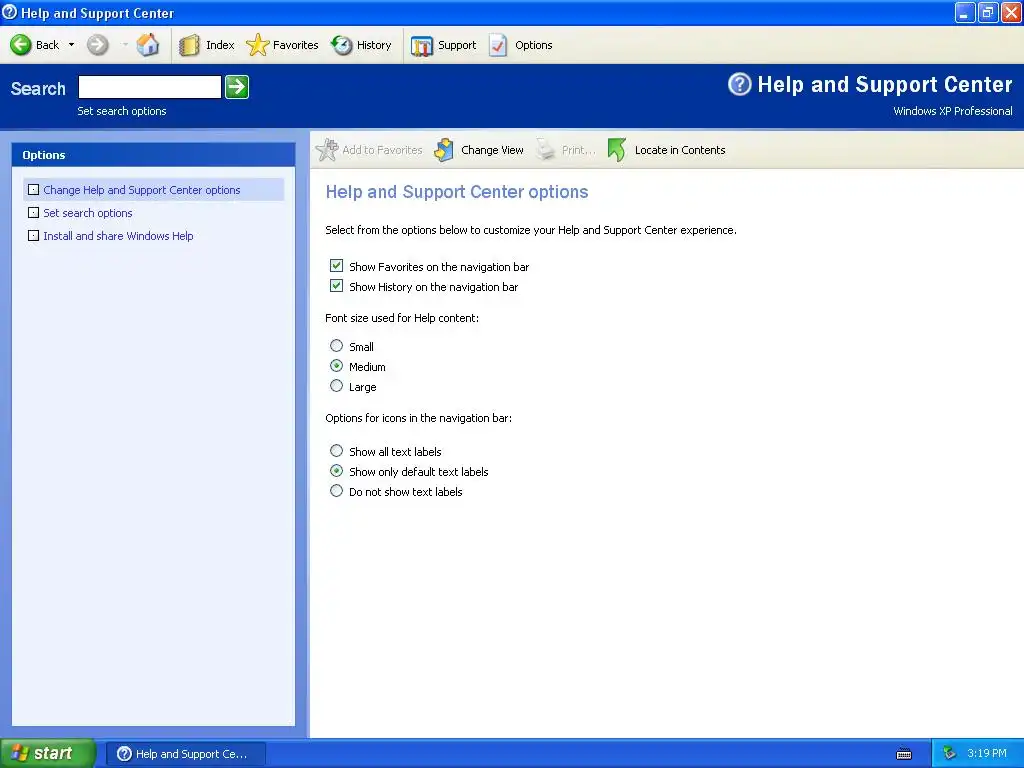Click the Index toolbar label
Viewport: 1024px width, 768px height.
220,45
